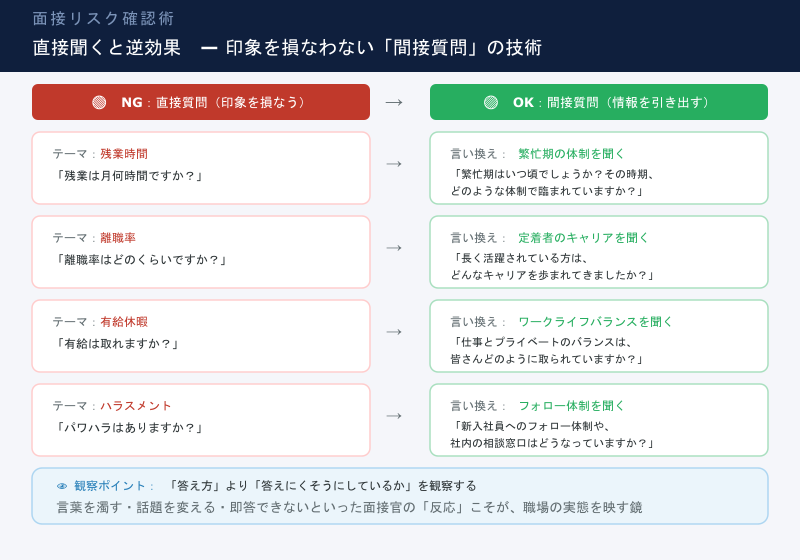This screenshot has width=800, height=560.
Task: Click the arrow in the 有給休暇 row
Action: click(x=394, y=332)
